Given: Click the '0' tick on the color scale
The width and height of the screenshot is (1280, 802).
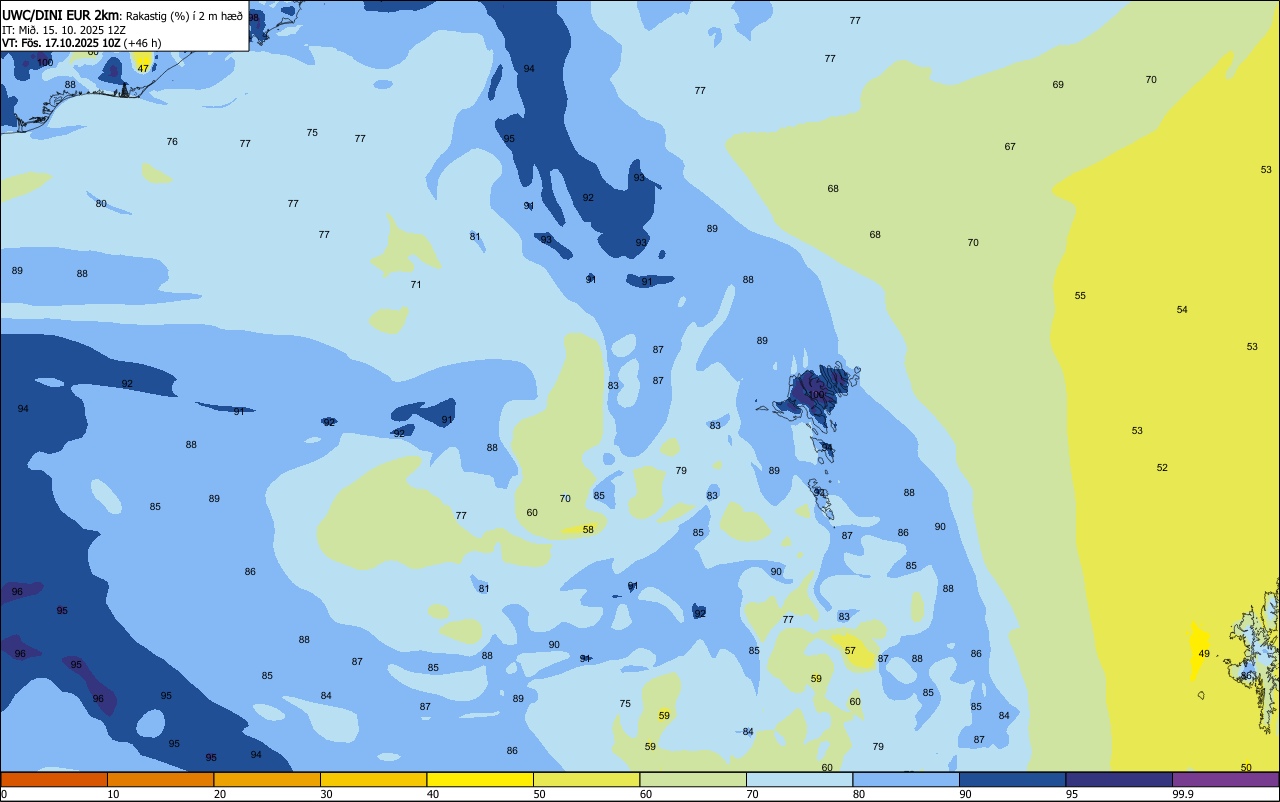Looking at the screenshot, I should [x=4, y=794].
